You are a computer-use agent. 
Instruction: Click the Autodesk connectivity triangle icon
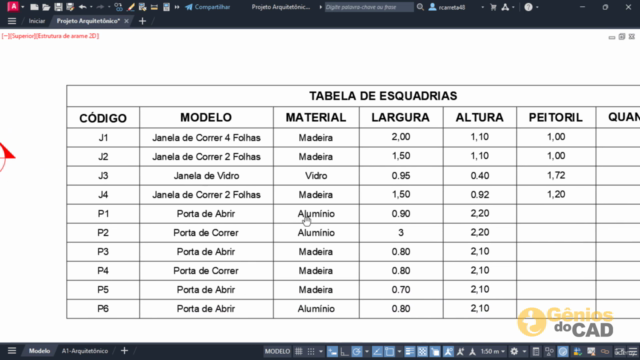(505, 7)
